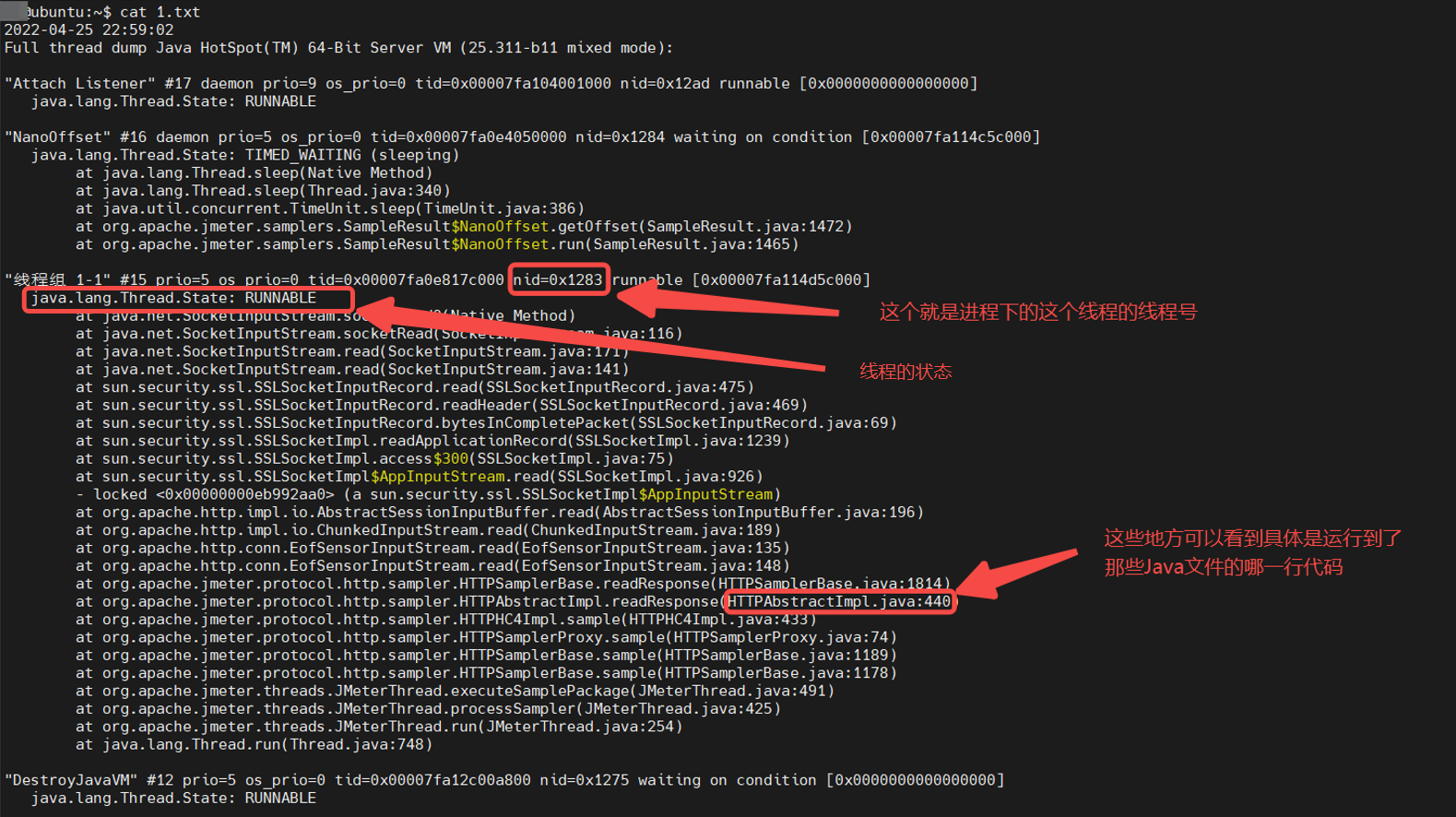Click the 'AbstractSessionInputBuffer.read' stack line
This screenshot has height=817, width=1456.
pos(500,513)
